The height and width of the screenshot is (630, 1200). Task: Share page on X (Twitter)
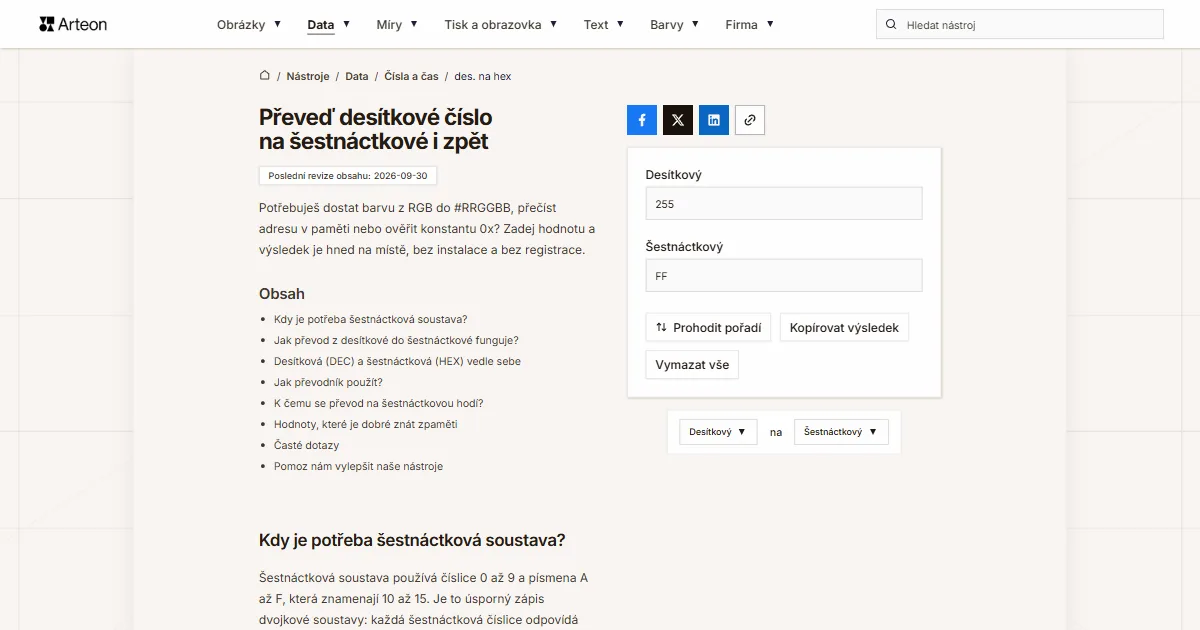click(678, 120)
